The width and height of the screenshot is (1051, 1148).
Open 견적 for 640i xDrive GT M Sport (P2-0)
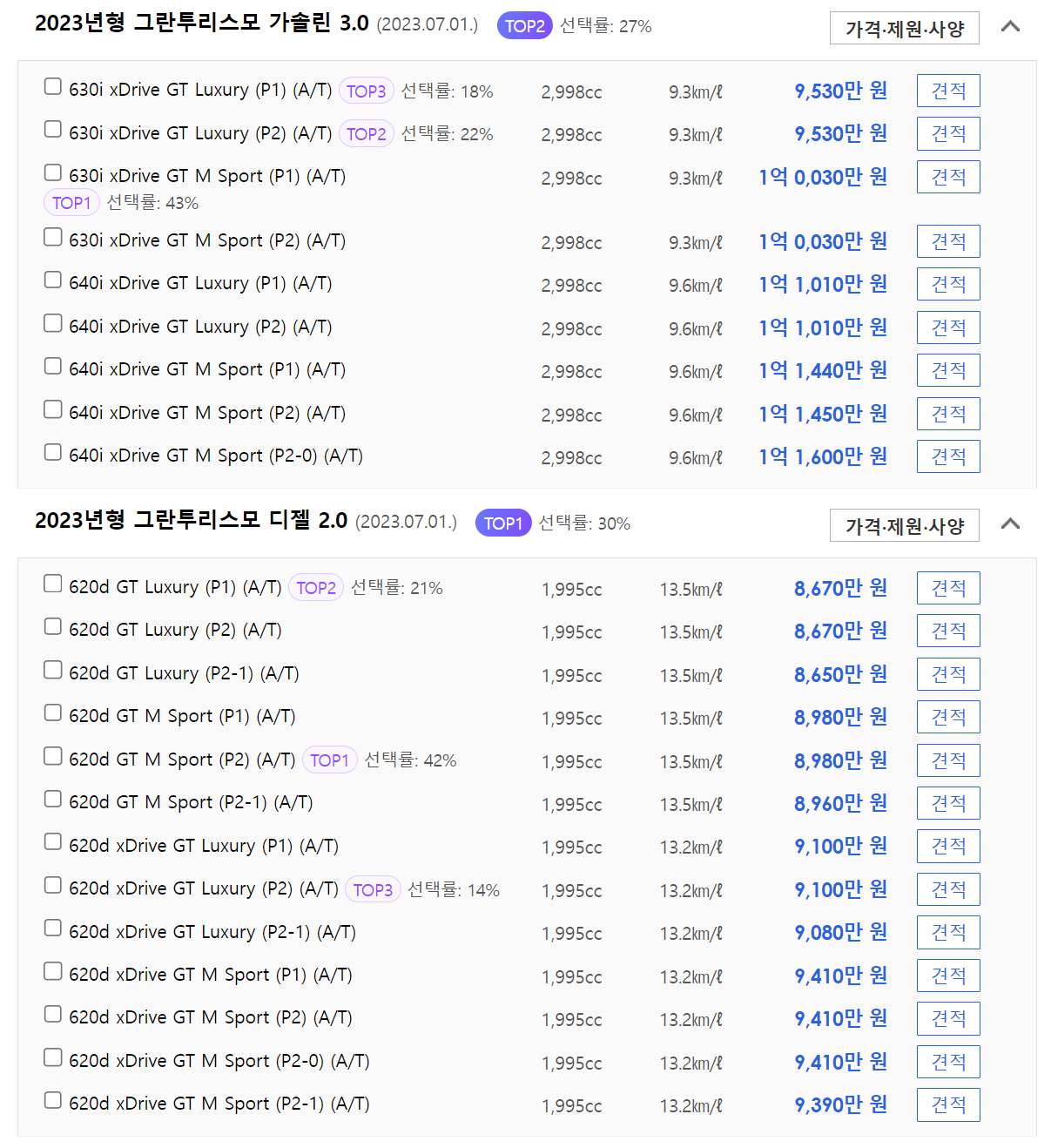[948, 456]
